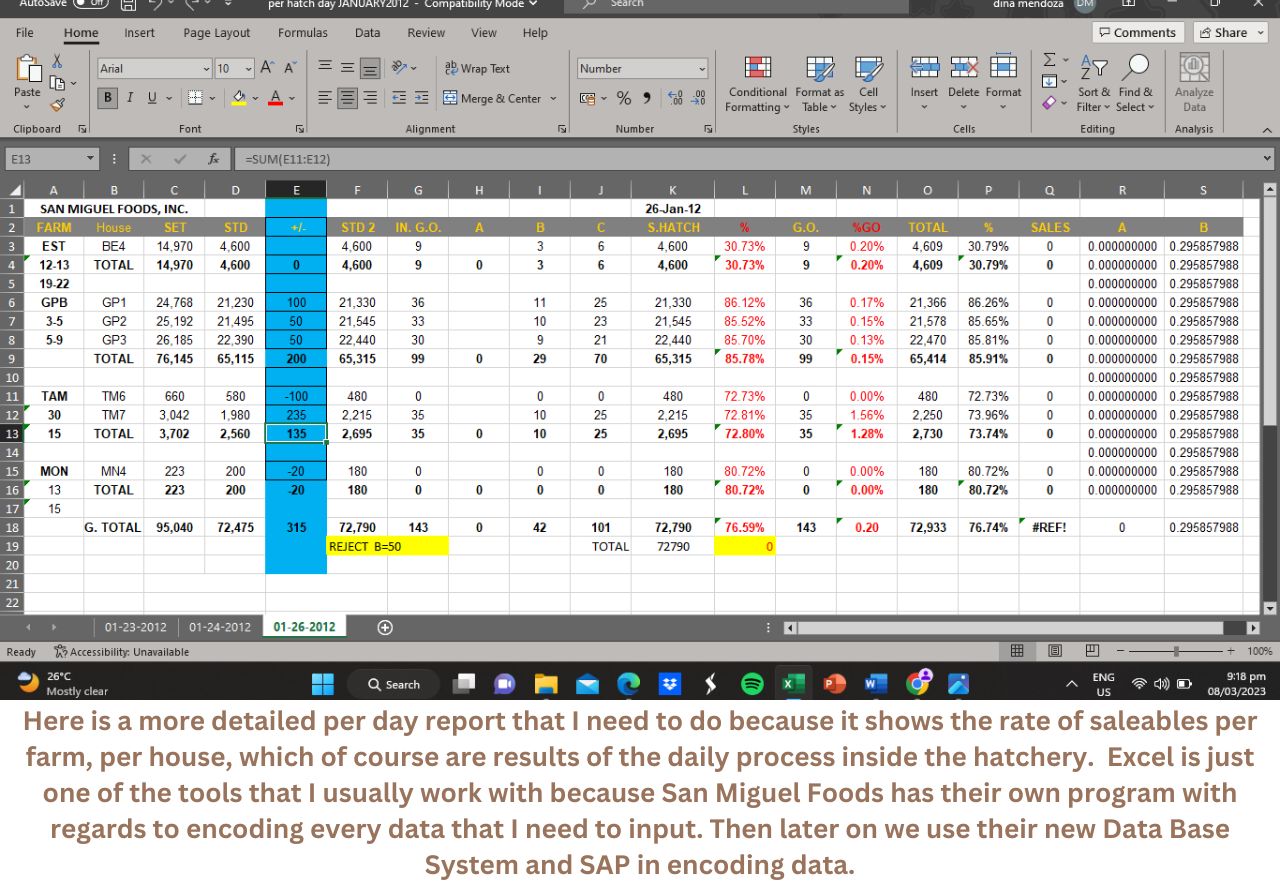Cut selection with the scissors icon
Viewport: 1280px width, 885px height.
(57, 62)
